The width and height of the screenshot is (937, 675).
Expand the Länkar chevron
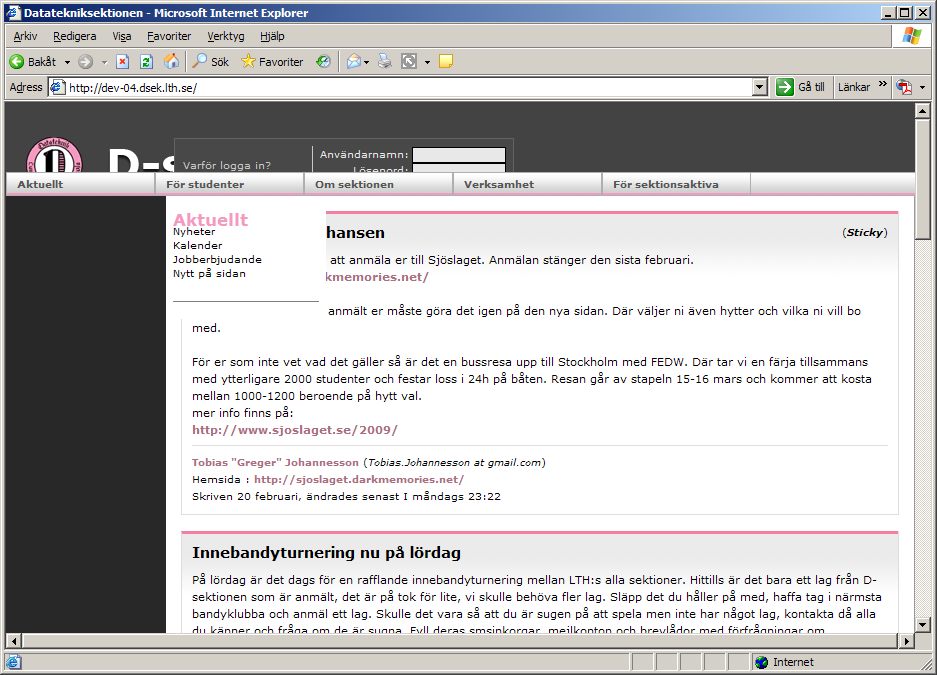tap(883, 84)
